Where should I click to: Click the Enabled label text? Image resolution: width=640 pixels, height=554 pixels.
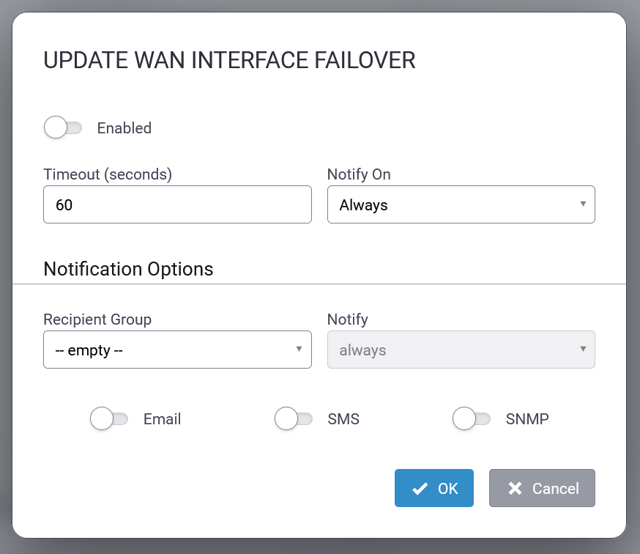point(124,128)
